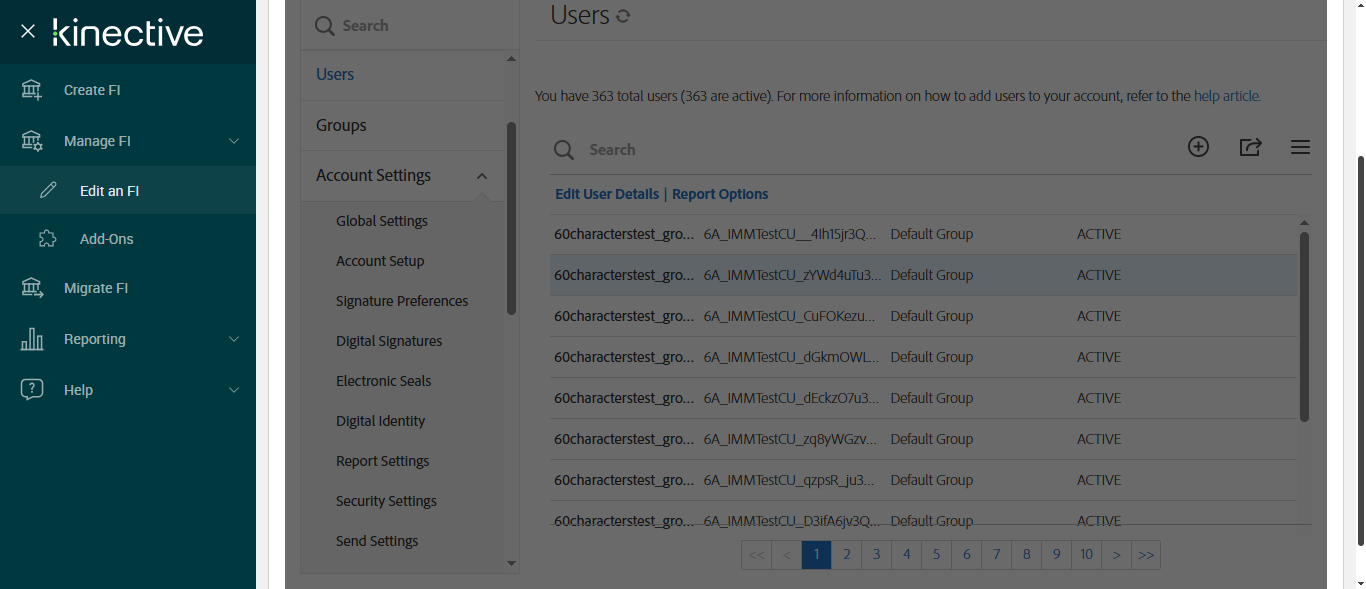Open the hamburger menu above user list
Screen dimensions: 1366x589
point(1300,147)
